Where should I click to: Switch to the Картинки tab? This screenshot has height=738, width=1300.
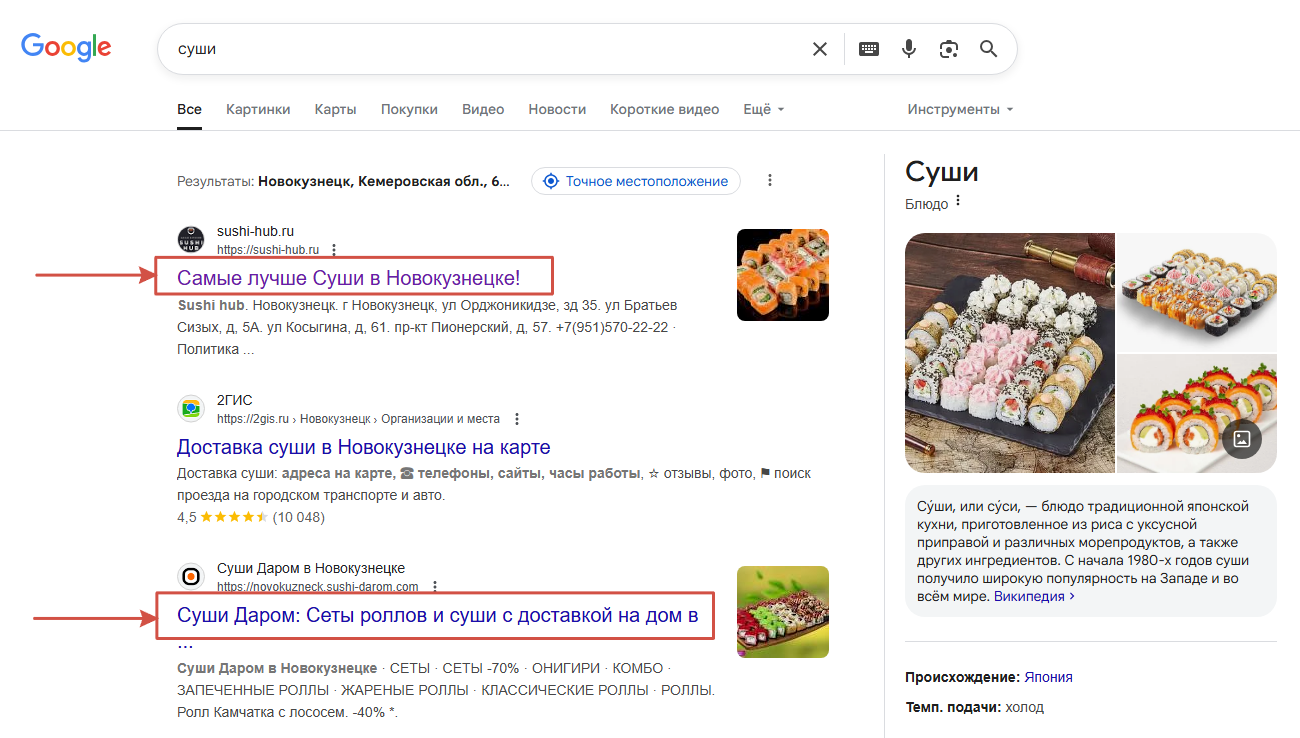[258, 109]
